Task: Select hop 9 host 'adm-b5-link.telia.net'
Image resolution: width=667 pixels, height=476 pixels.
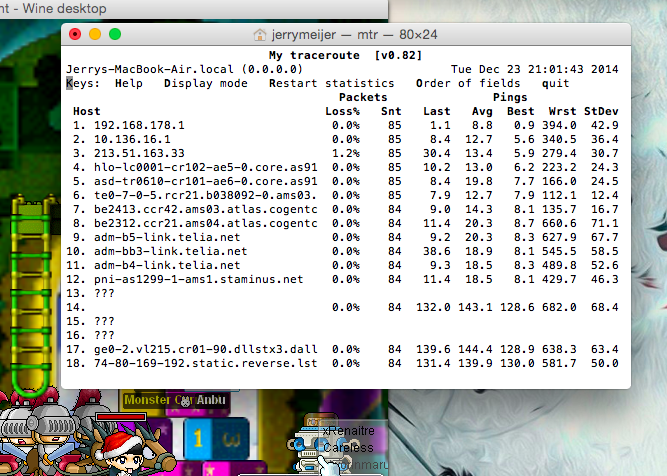Action: pyautogui.click(x=167, y=237)
